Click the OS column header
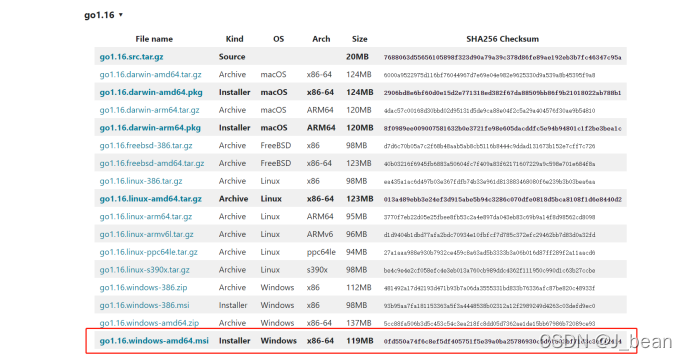The height and width of the screenshot is (360, 687). [x=279, y=39]
